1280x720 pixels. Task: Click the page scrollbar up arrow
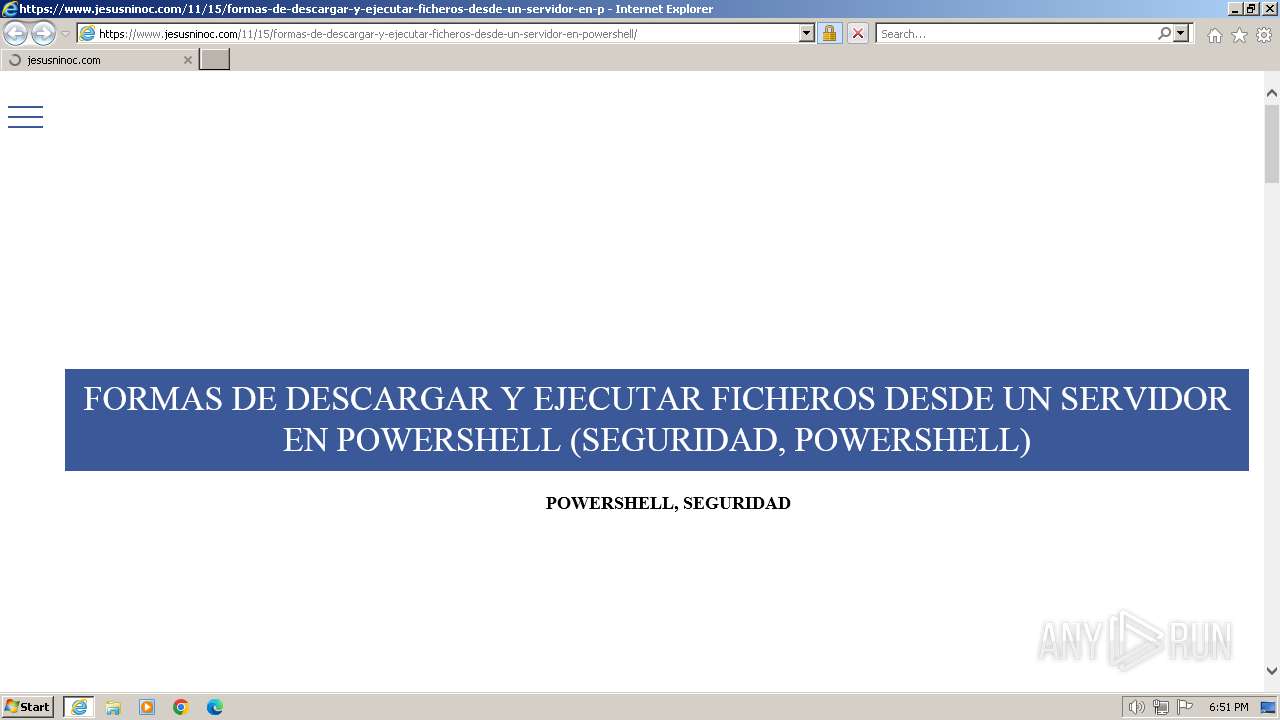coord(1272,93)
